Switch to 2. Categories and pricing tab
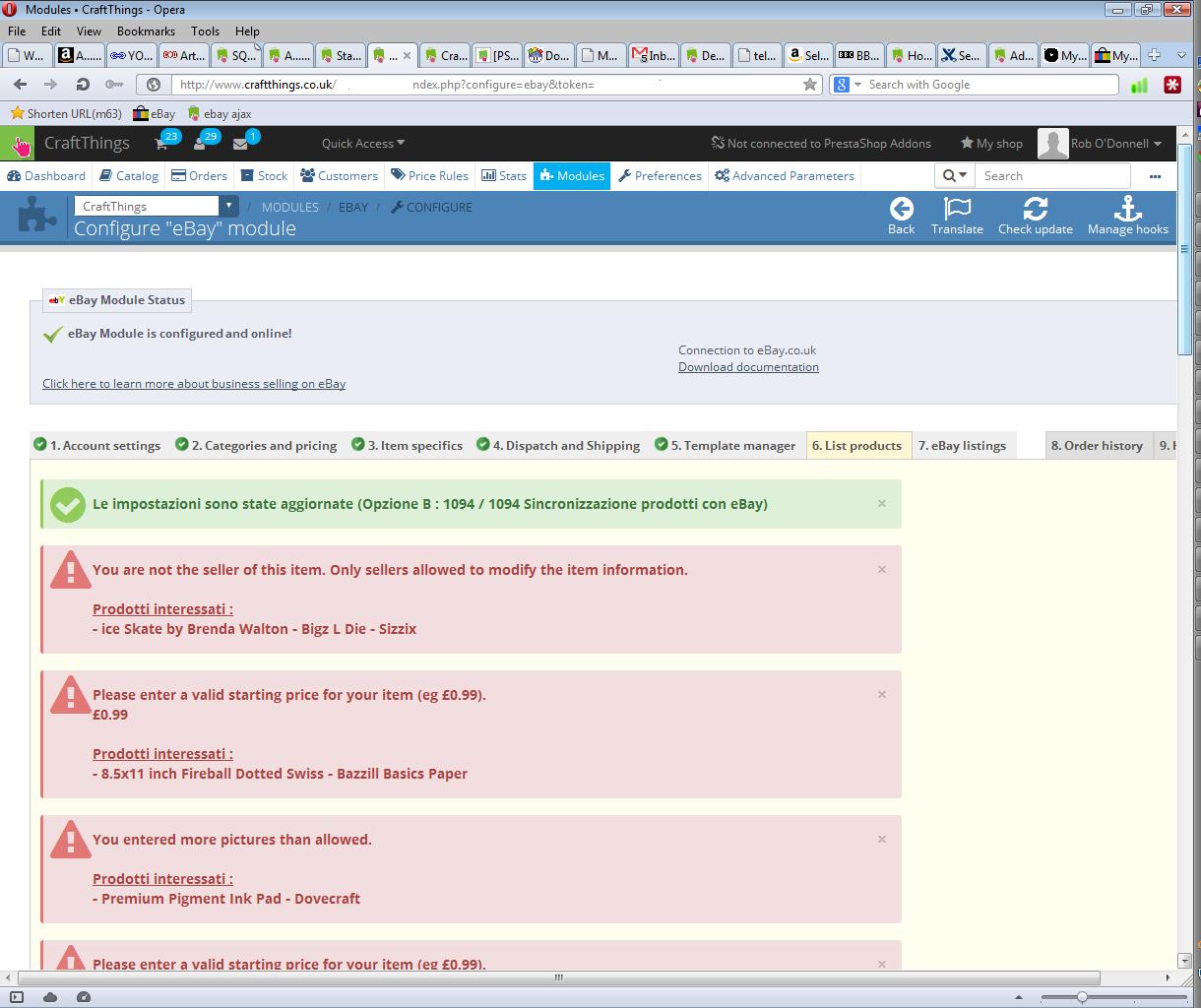1201x1008 pixels. pos(256,446)
